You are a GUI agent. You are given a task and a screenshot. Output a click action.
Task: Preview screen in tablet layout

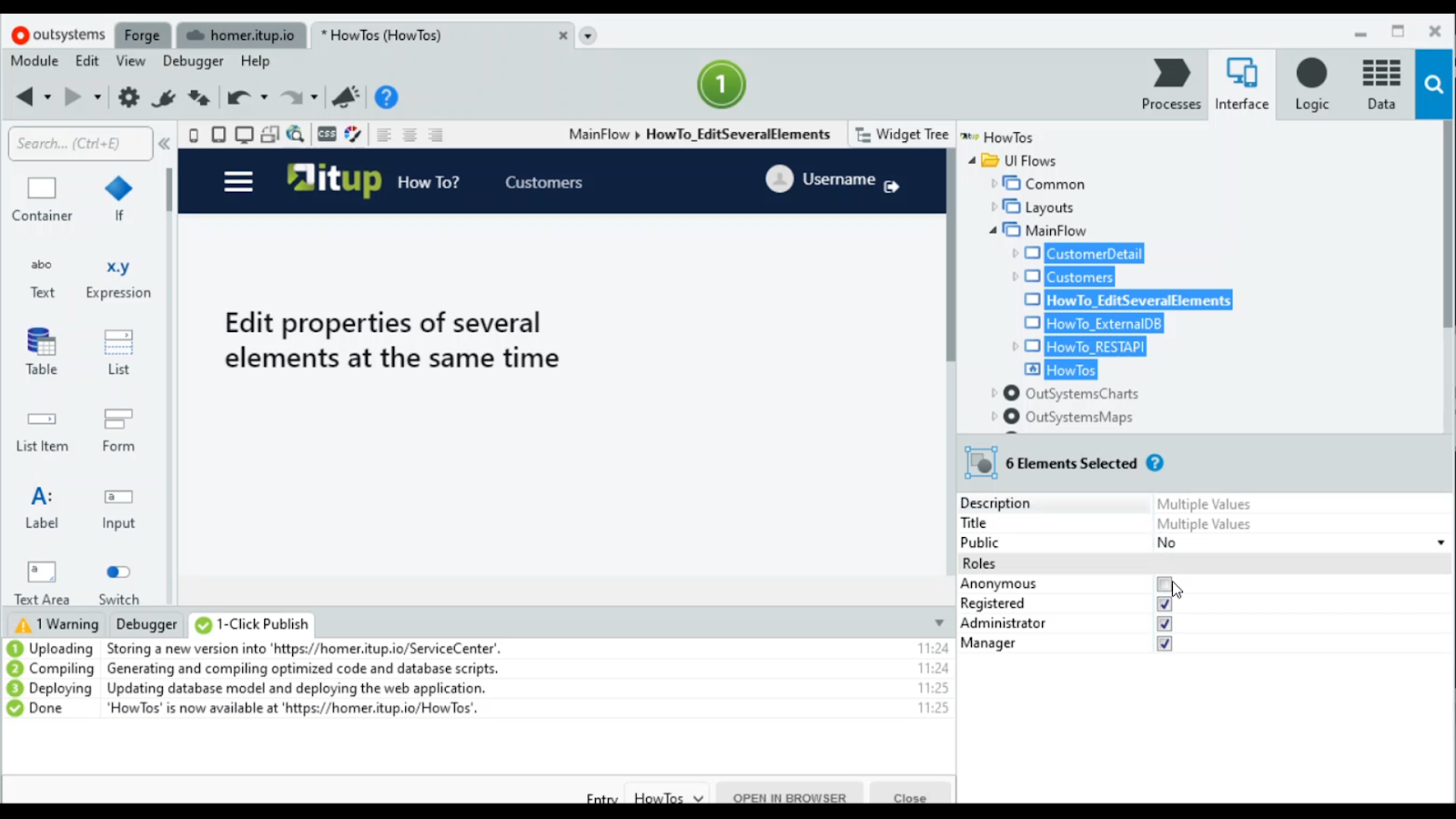[218, 135]
